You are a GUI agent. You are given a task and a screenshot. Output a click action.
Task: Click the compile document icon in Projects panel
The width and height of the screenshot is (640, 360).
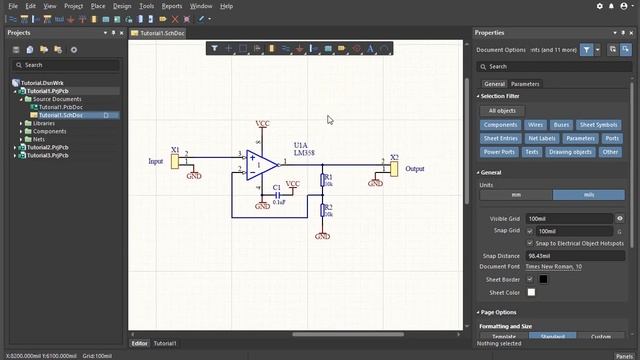(x=30, y=50)
